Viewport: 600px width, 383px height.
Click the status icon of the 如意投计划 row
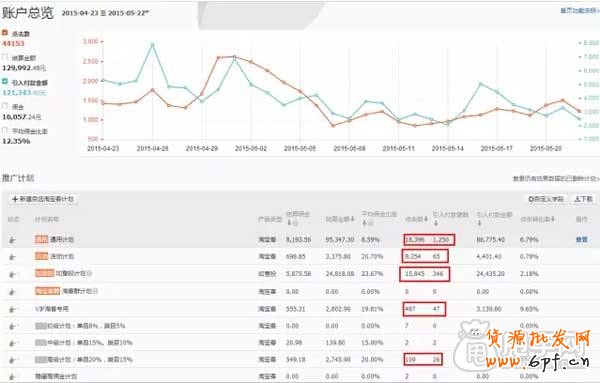click(x=12, y=274)
